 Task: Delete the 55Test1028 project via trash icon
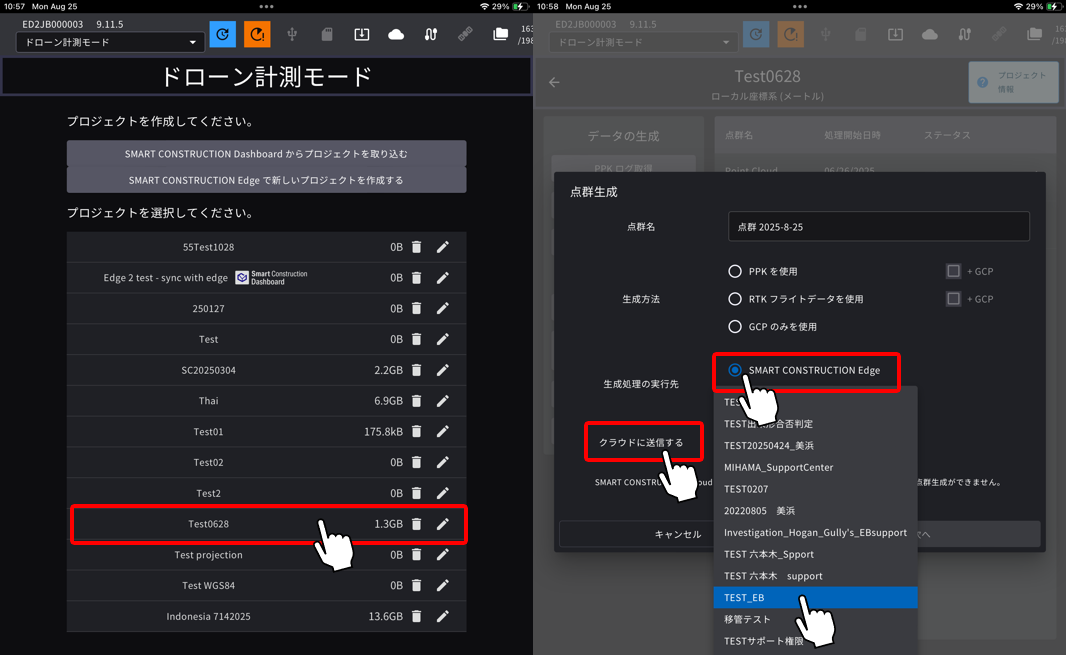tap(417, 247)
